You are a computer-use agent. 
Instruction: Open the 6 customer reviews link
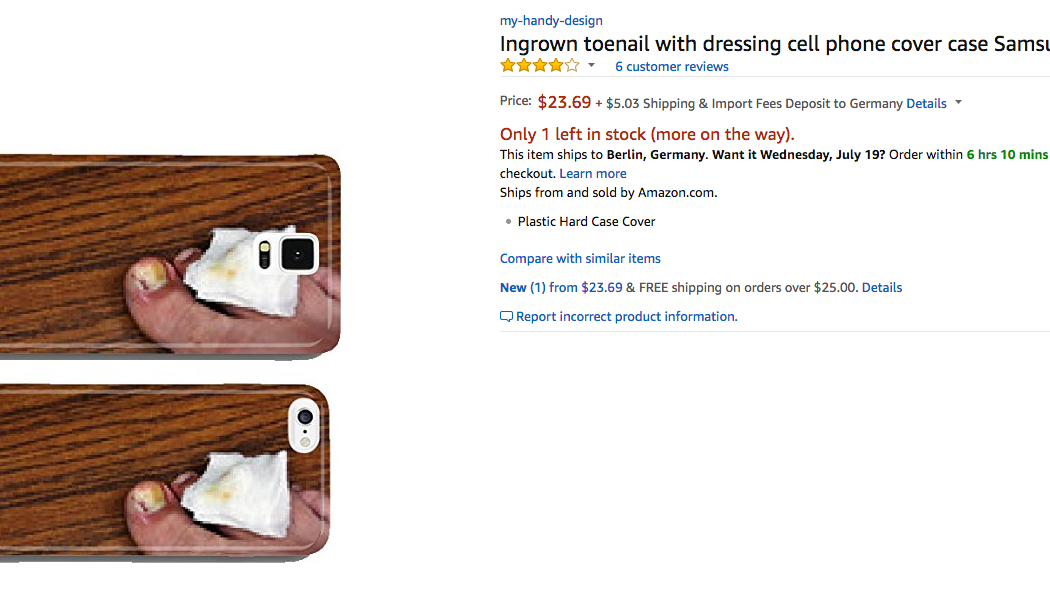click(671, 67)
